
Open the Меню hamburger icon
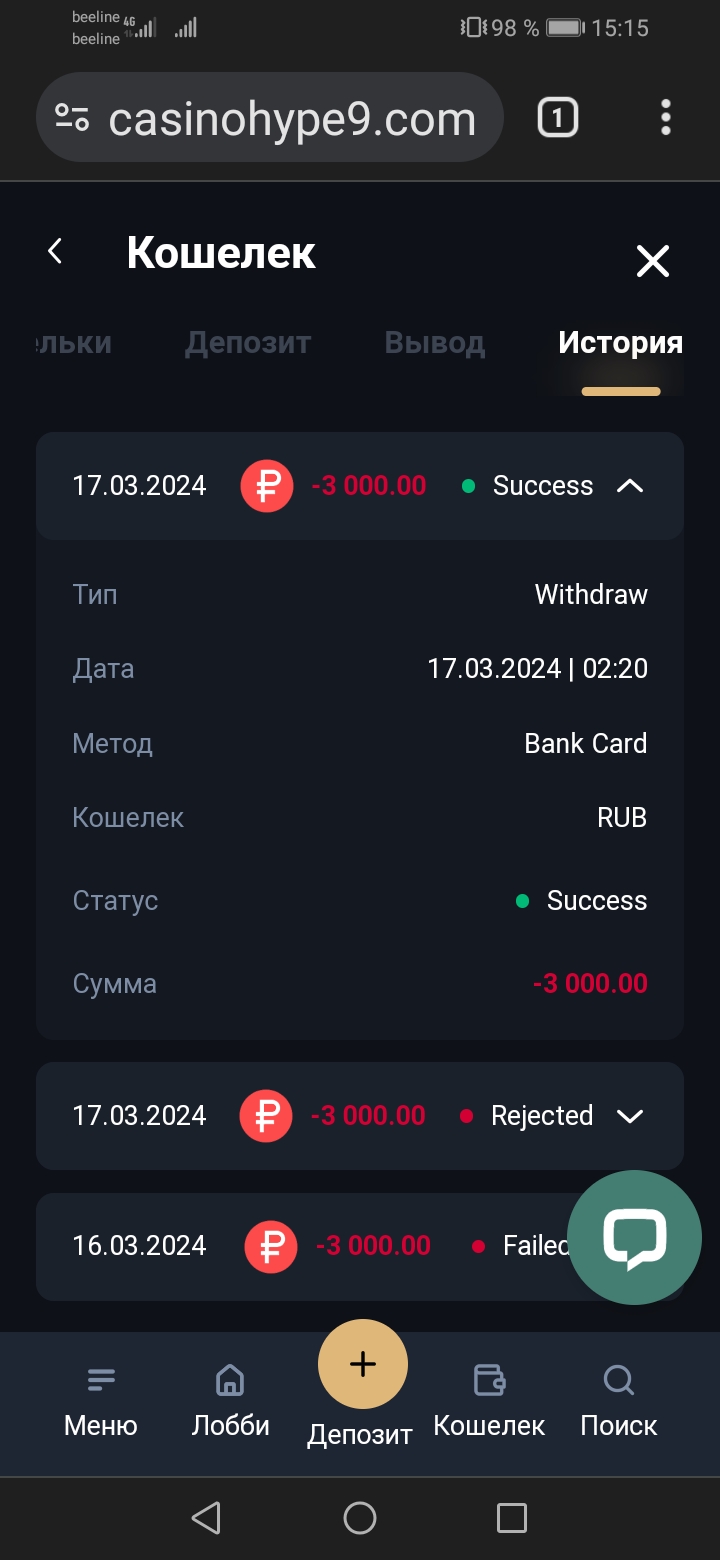101,1381
